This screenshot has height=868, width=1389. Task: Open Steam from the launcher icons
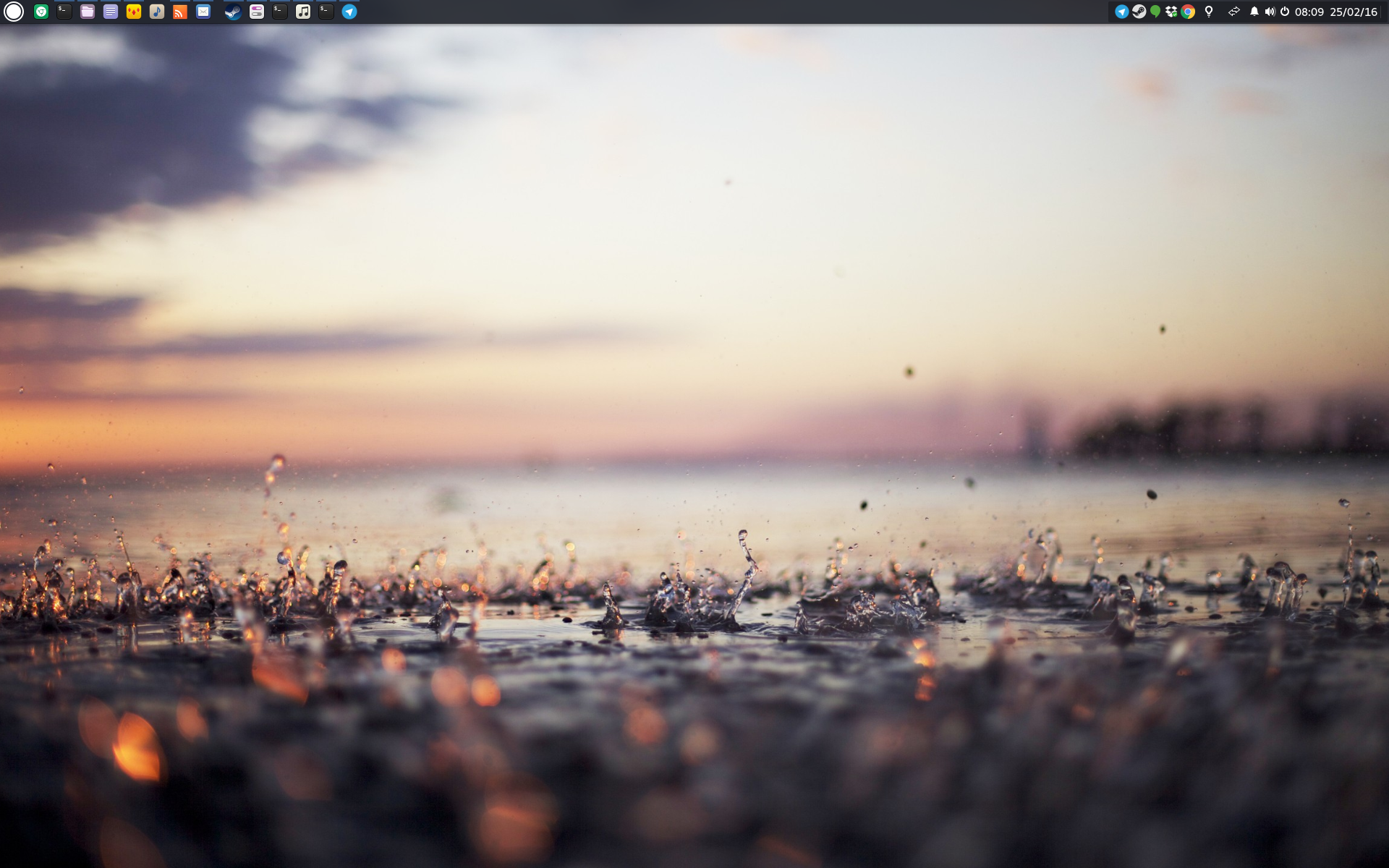(x=233, y=12)
